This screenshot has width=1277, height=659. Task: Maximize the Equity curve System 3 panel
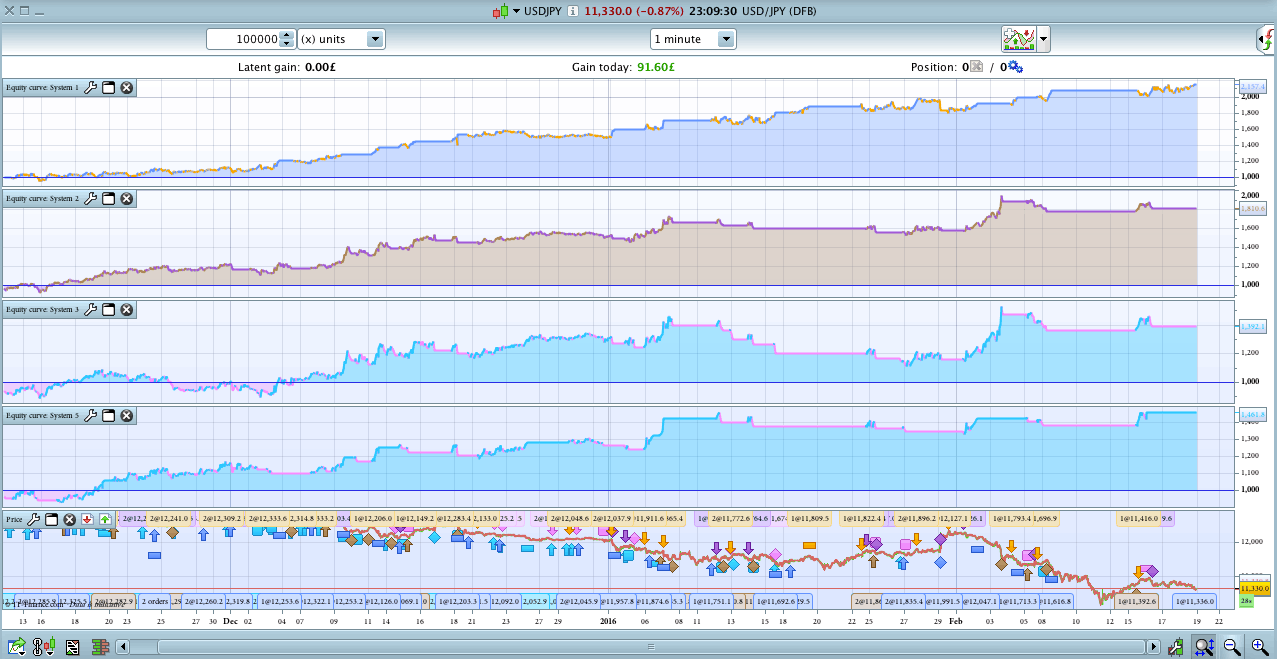(x=109, y=310)
